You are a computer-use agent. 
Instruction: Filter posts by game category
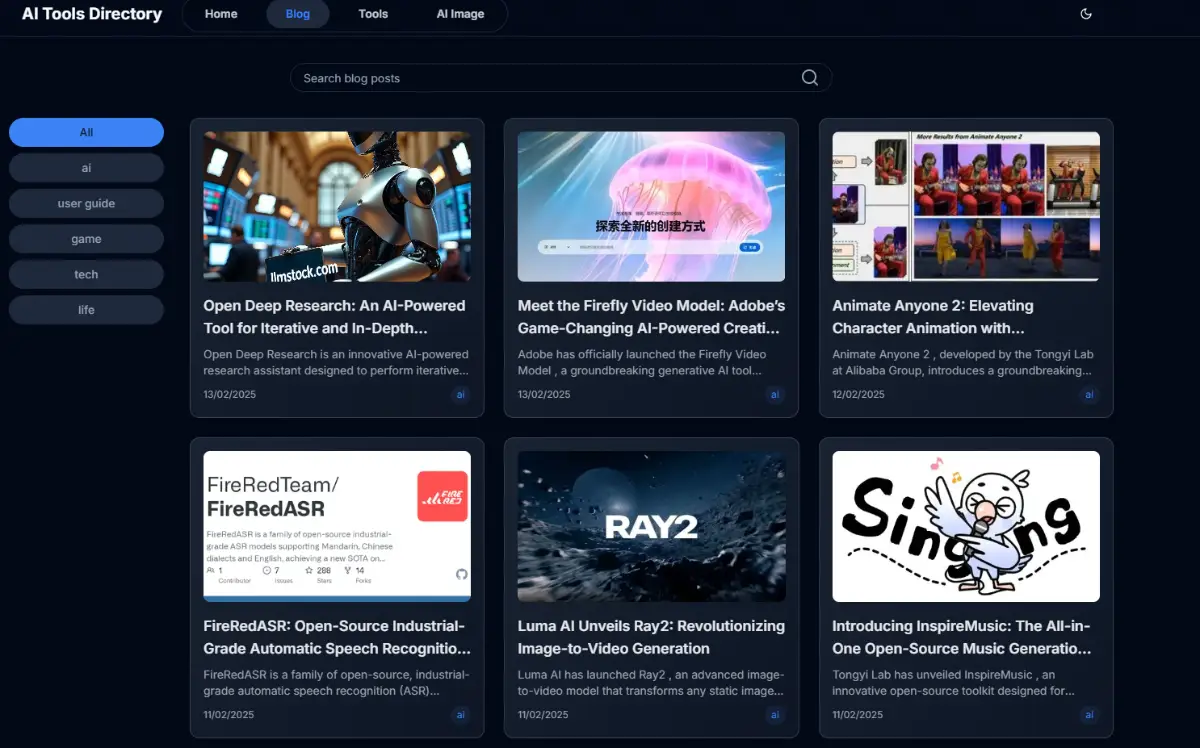tap(86, 239)
